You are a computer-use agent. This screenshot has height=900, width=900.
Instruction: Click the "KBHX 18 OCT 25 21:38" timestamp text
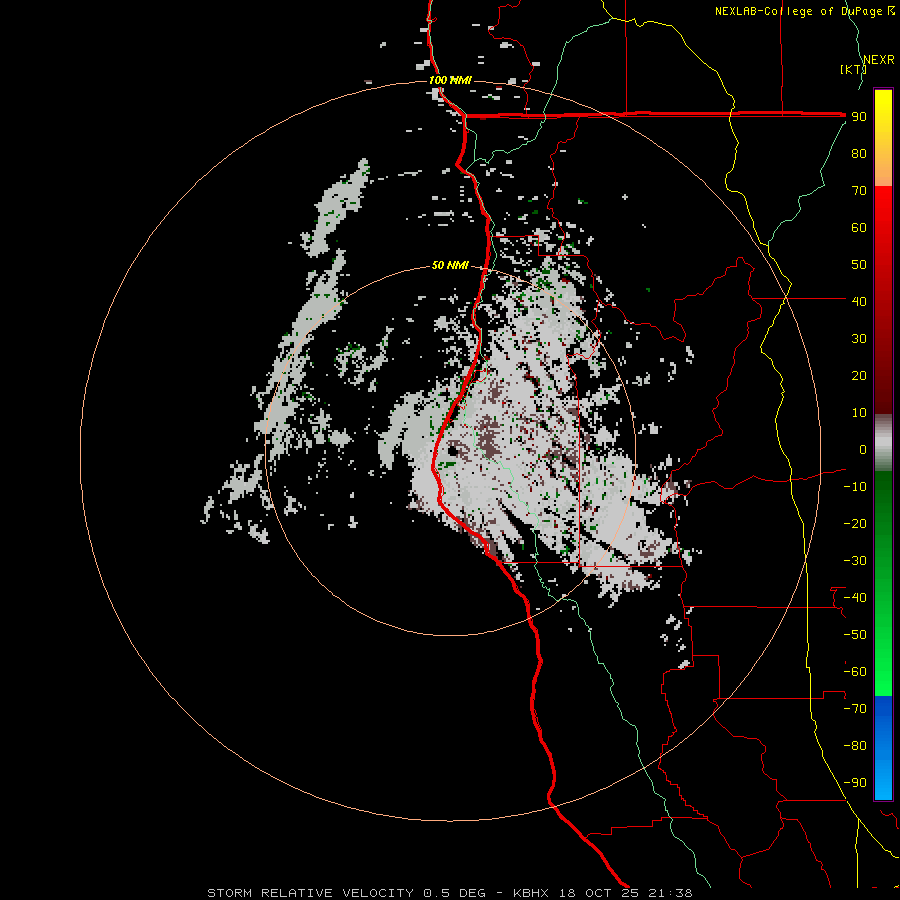pyautogui.click(x=603, y=893)
